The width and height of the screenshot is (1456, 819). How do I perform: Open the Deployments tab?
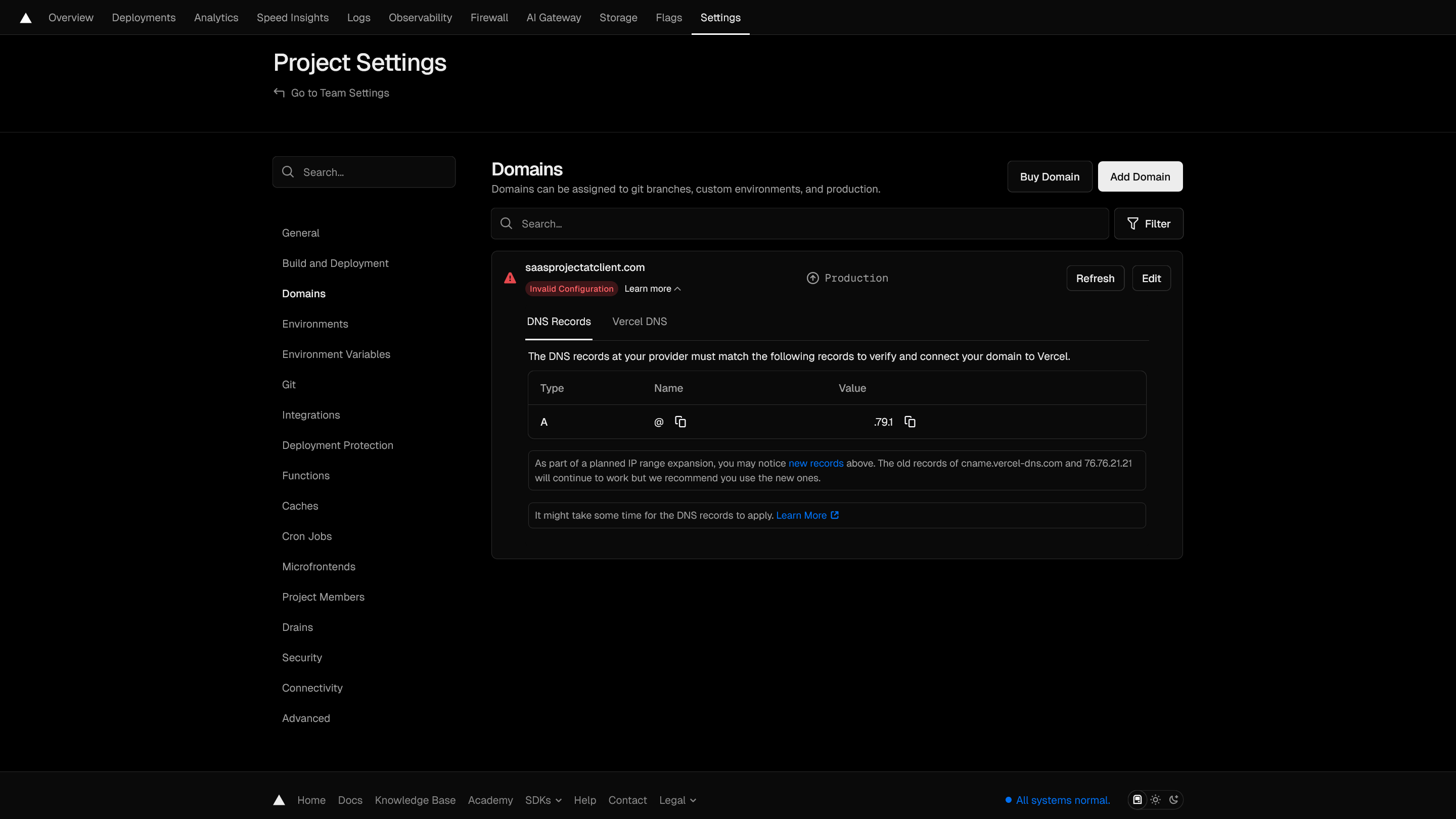[x=144, y=18]
